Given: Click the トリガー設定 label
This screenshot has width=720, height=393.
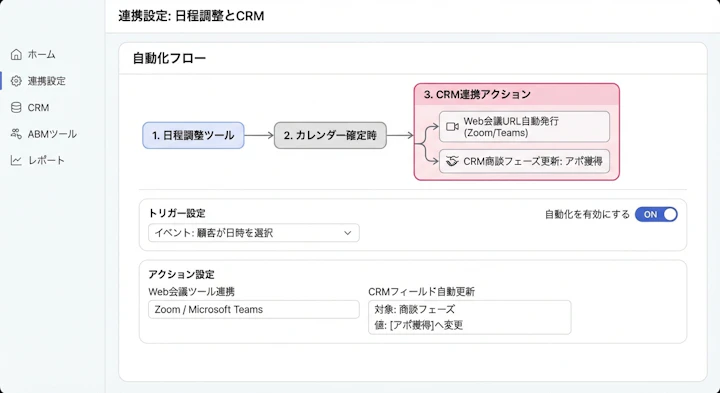Looking at the screenshot, I should pyautogui.click(x=177, y=213).
